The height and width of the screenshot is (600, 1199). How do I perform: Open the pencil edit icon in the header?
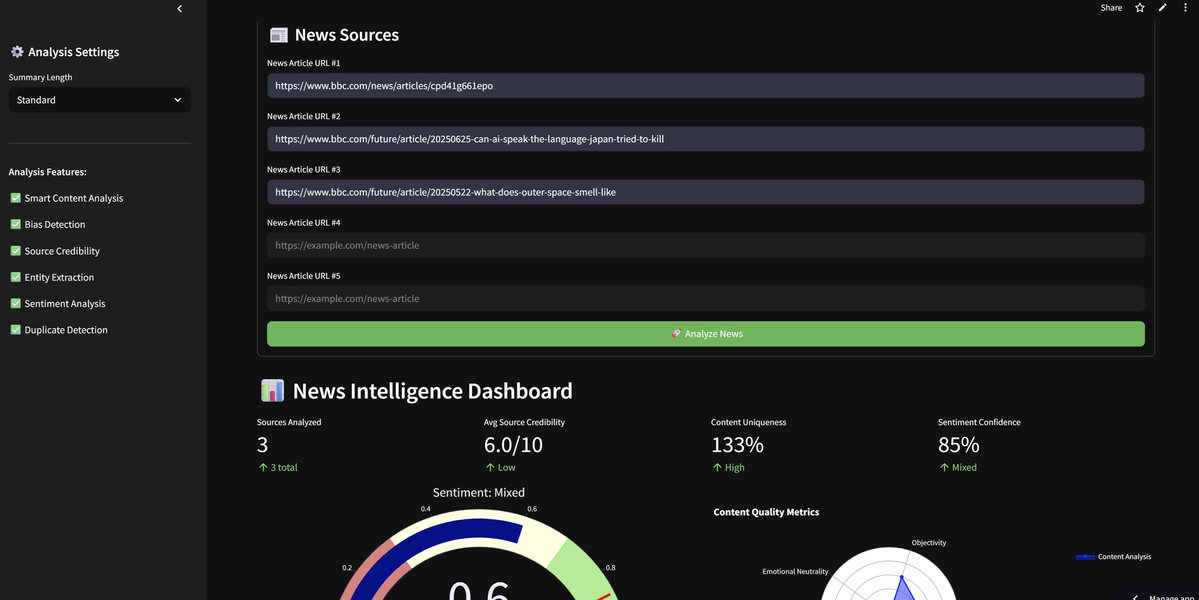(1162, 7)
